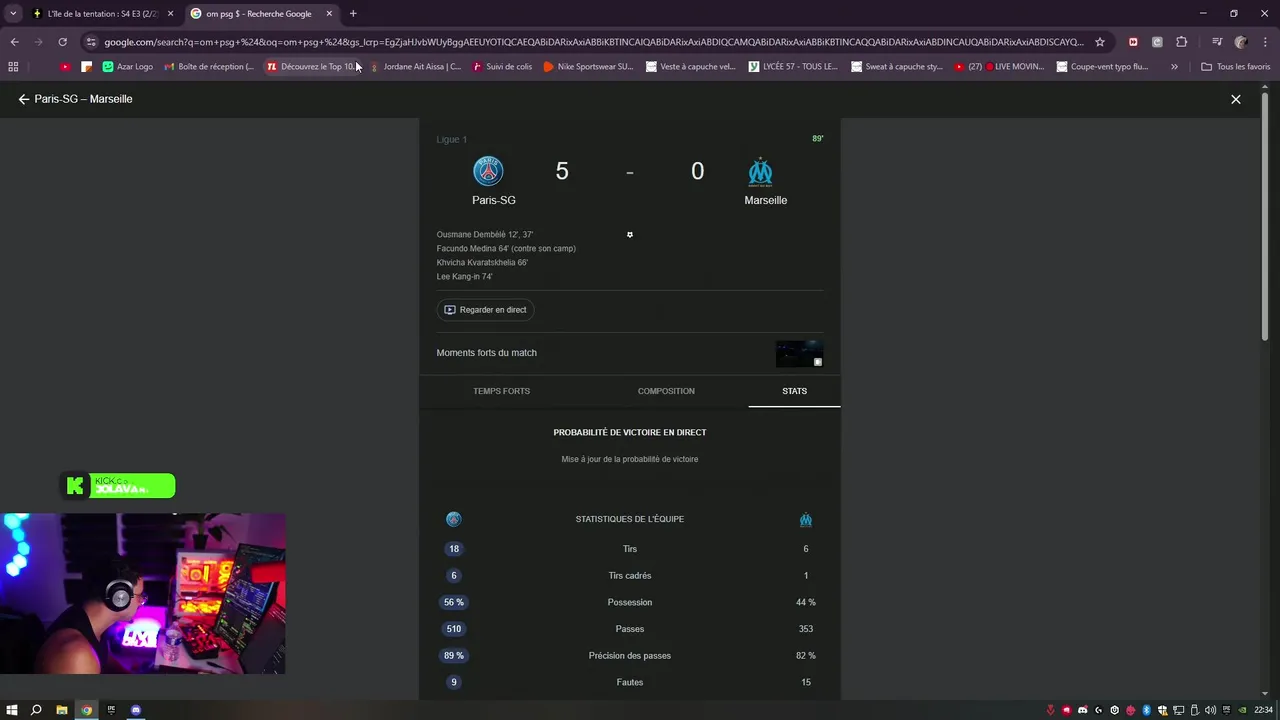Click the address bar URL
The image size is (1280, 720).
(594, 42)
